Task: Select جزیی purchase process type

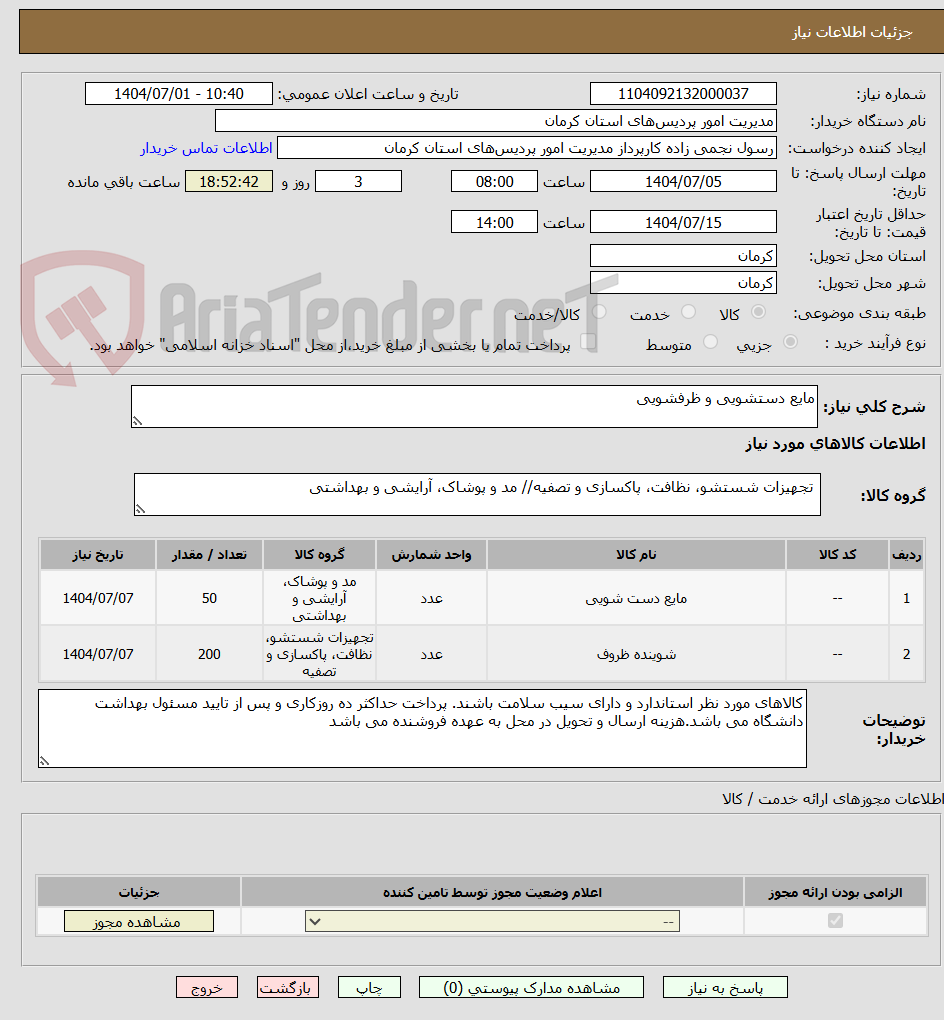Action: [x=790, y=341]
